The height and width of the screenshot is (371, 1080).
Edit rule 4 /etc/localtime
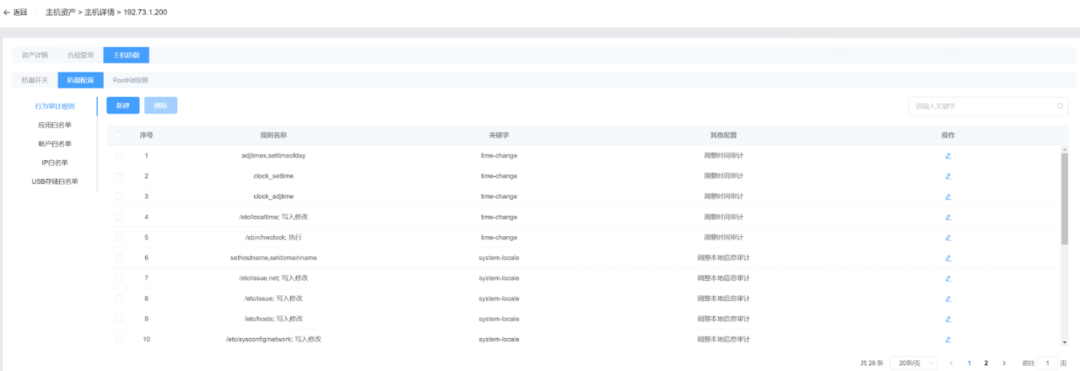point(948,217)
